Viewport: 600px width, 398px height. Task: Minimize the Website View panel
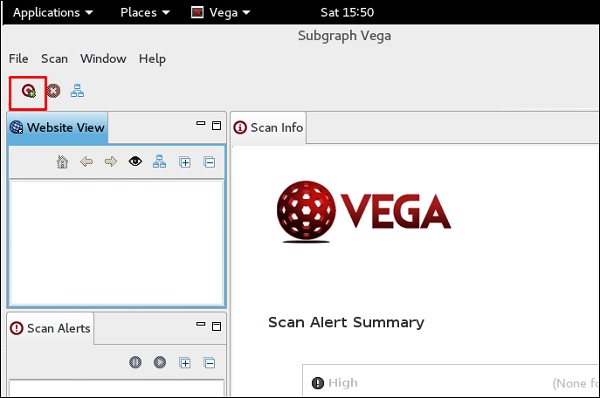point(201,124)
